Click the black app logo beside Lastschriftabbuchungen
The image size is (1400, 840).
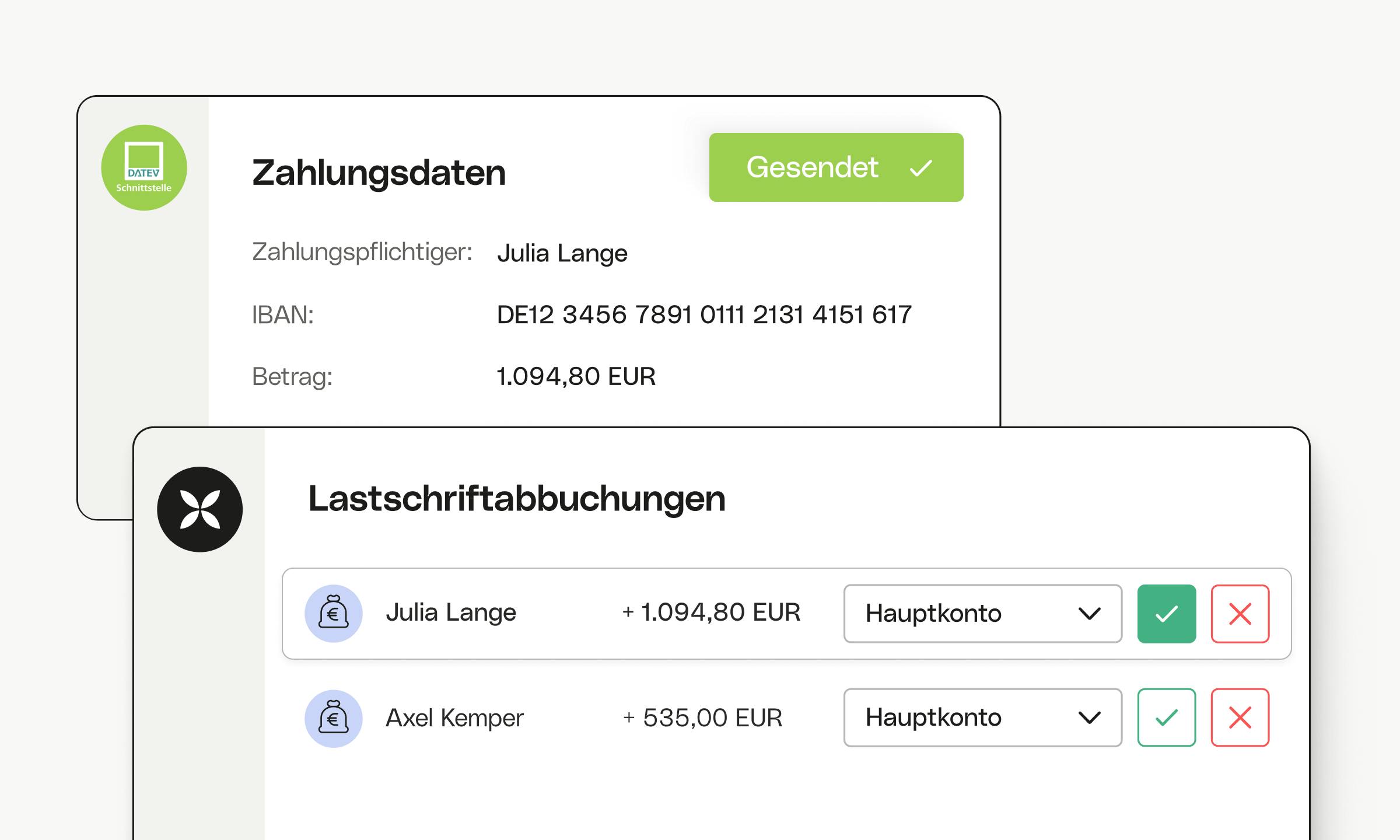(x=201, y=509)
